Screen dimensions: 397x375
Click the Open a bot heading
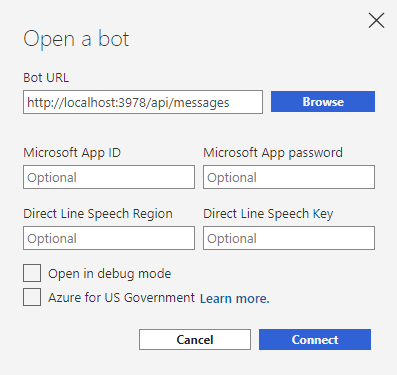click(76, 39)
